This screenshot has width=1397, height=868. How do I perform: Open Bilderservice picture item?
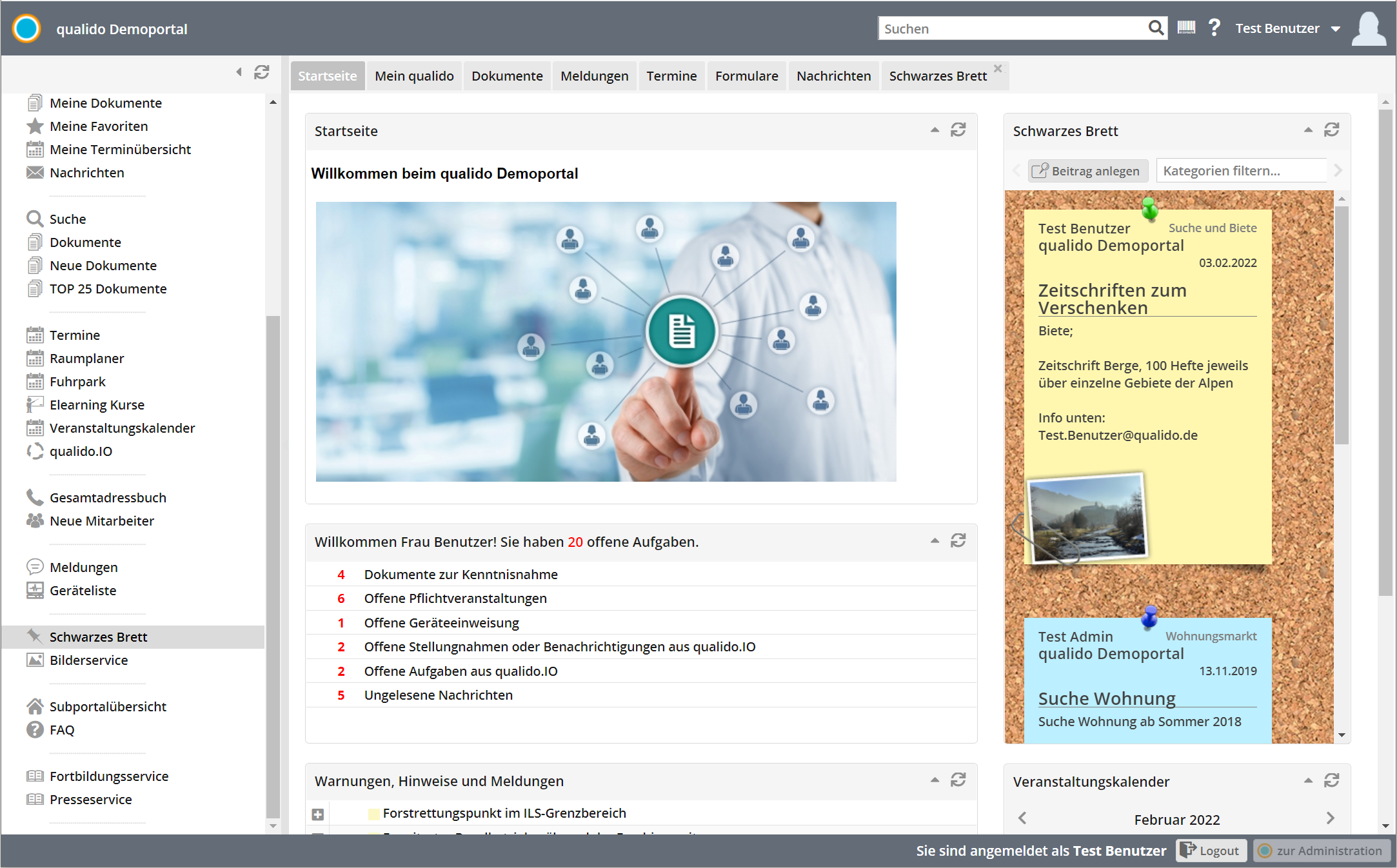77,660
